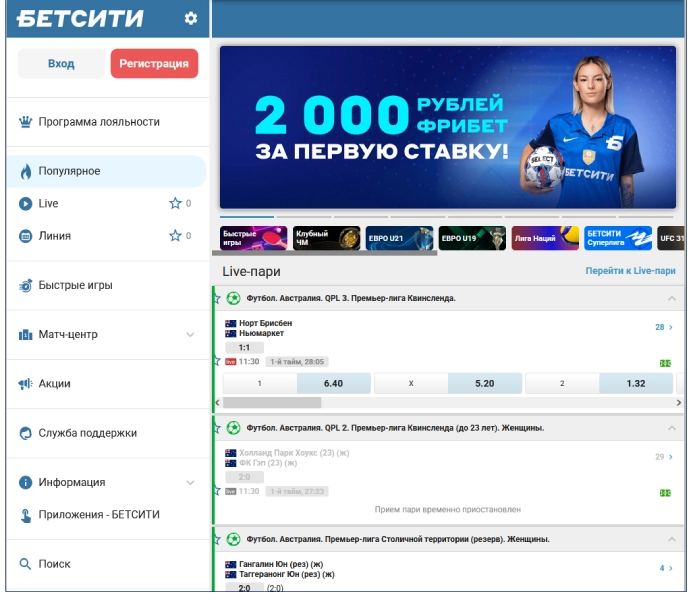Screen dimensions: 691x600
Task: Open Быстрые игры in the sidebar
Action: coord(108,285)
